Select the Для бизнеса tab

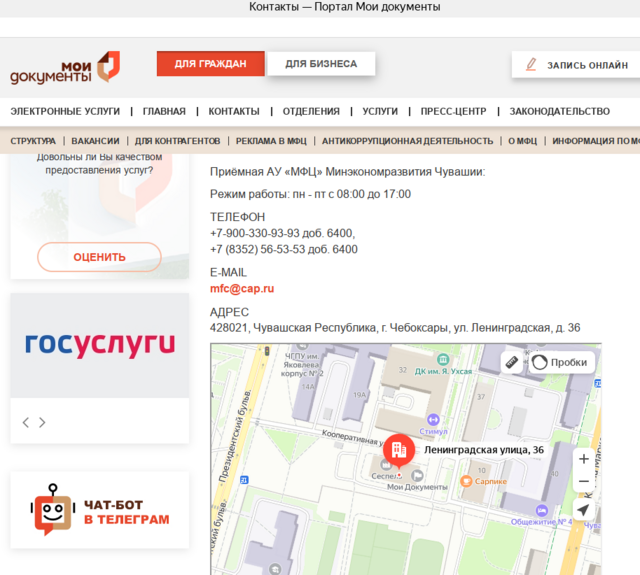pyautogui.click(x=321, y=64)
